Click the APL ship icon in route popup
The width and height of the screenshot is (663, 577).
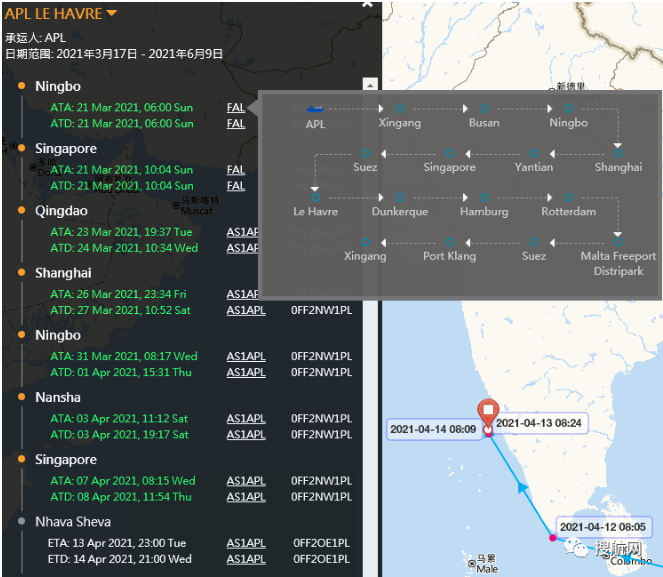pos(315,108)
